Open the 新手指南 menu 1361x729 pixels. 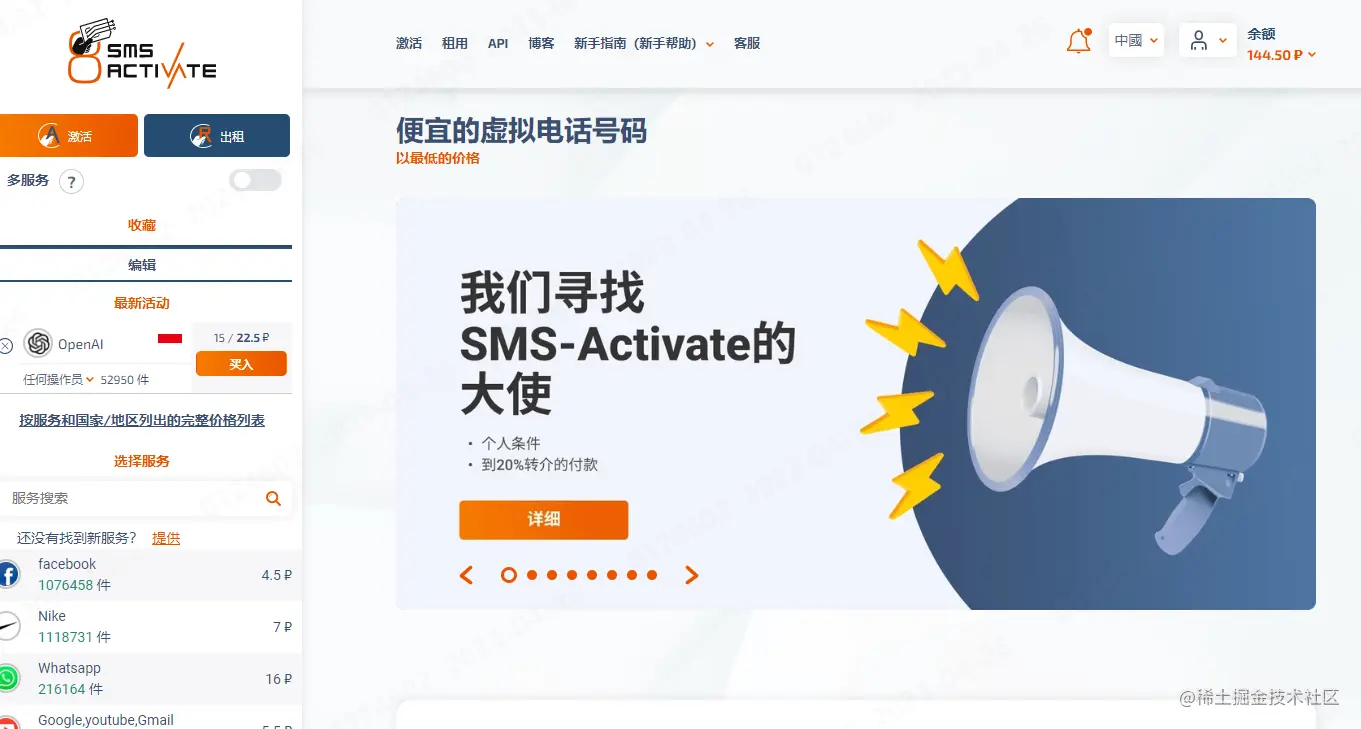point(644,43)
